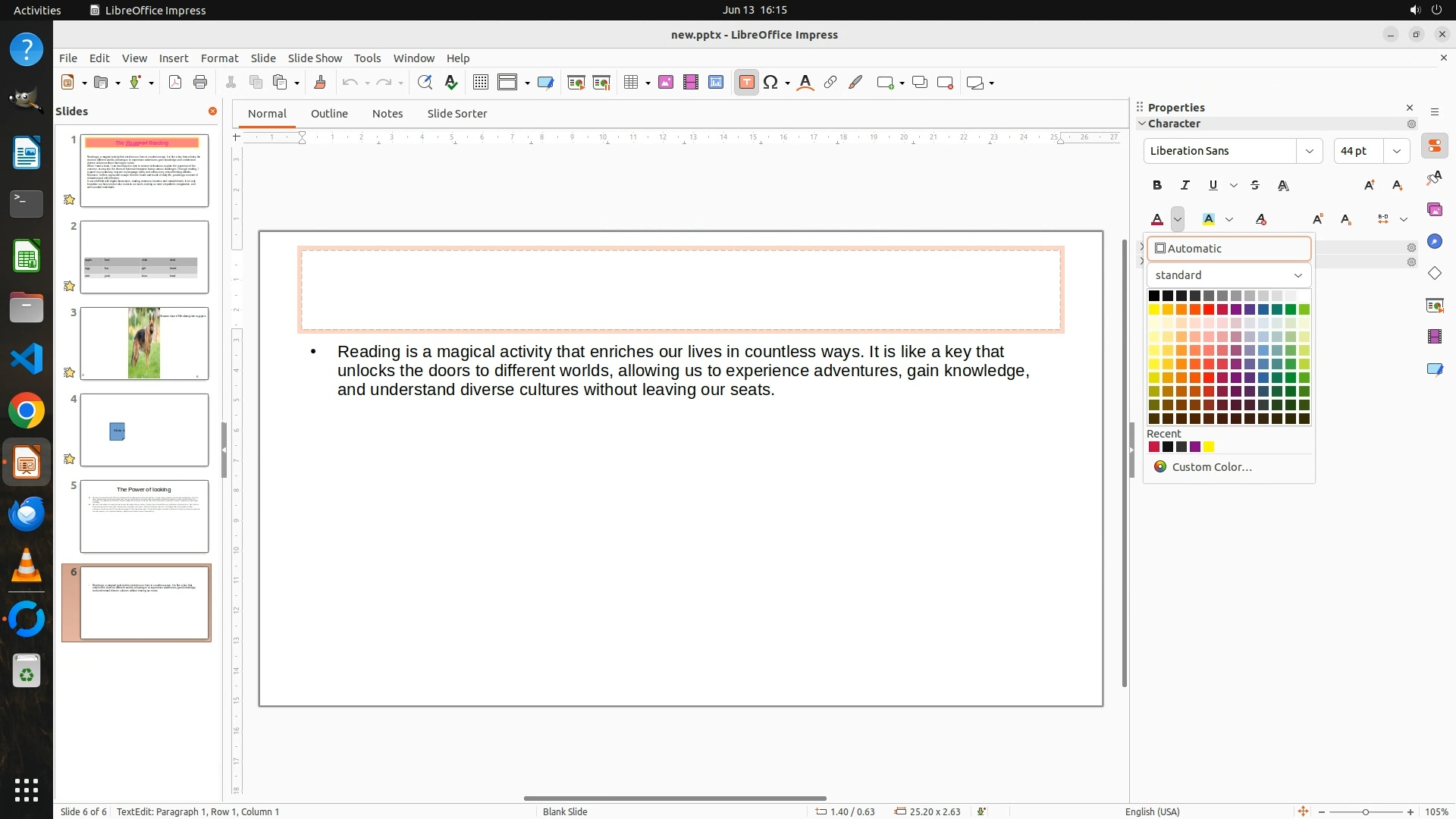This screenshot has height=819, width=1456.
Task: Click Export as PDF toolbar icon
Action: point(175,83)
